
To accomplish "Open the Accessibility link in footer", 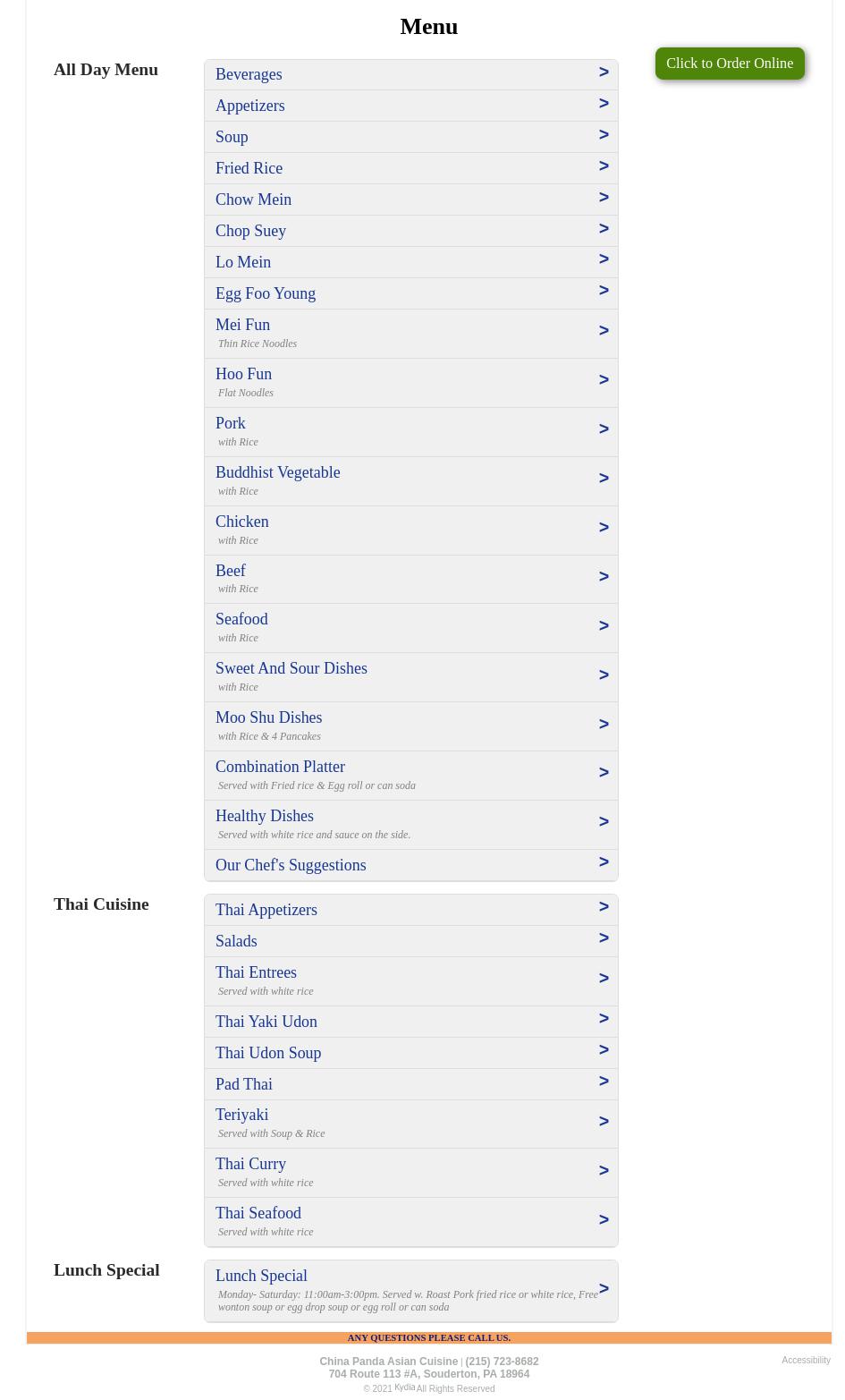I will tap(806, 1361).
